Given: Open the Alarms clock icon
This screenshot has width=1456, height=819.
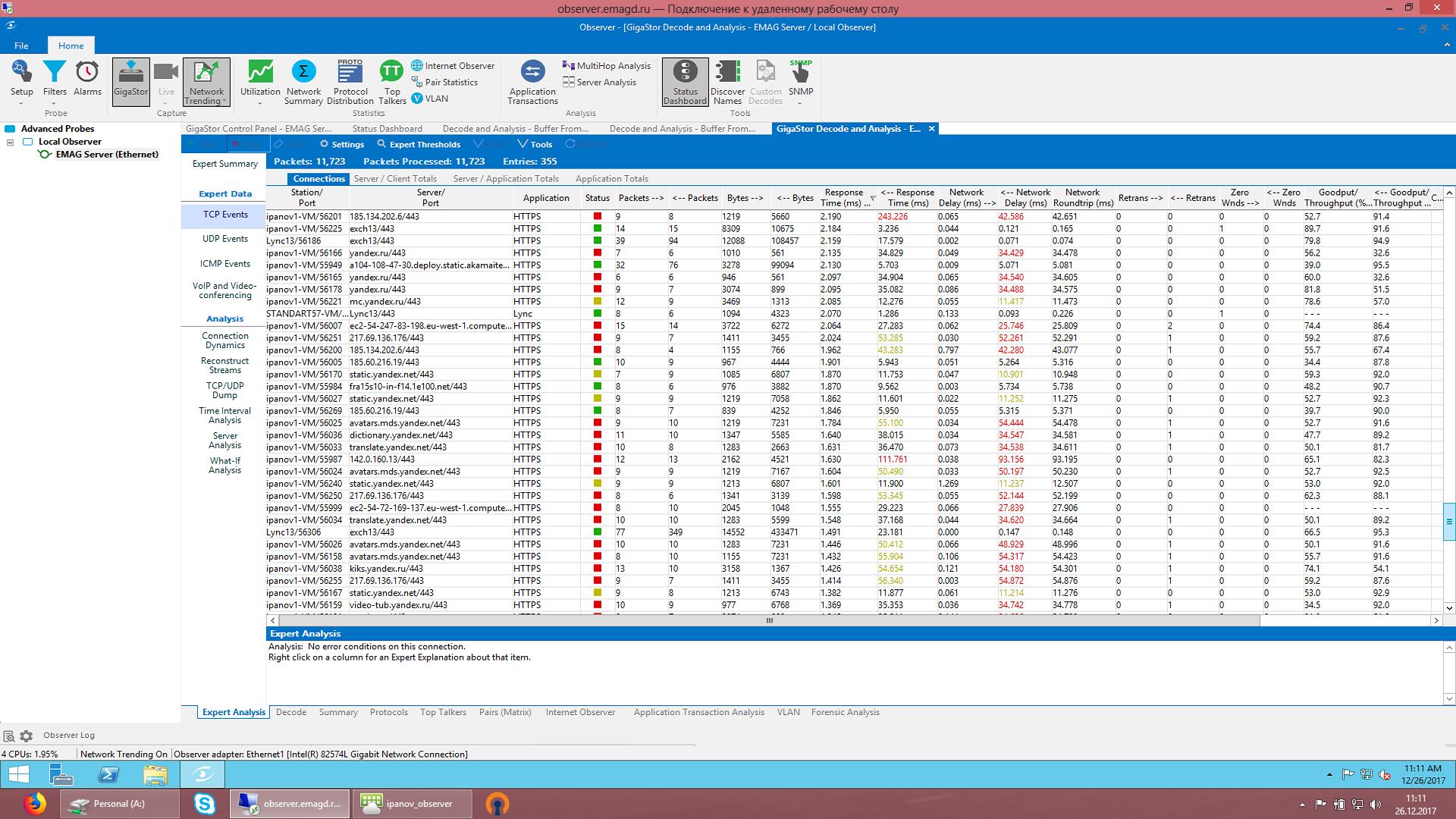Looking at the screenshot, I should coord(87,73).
